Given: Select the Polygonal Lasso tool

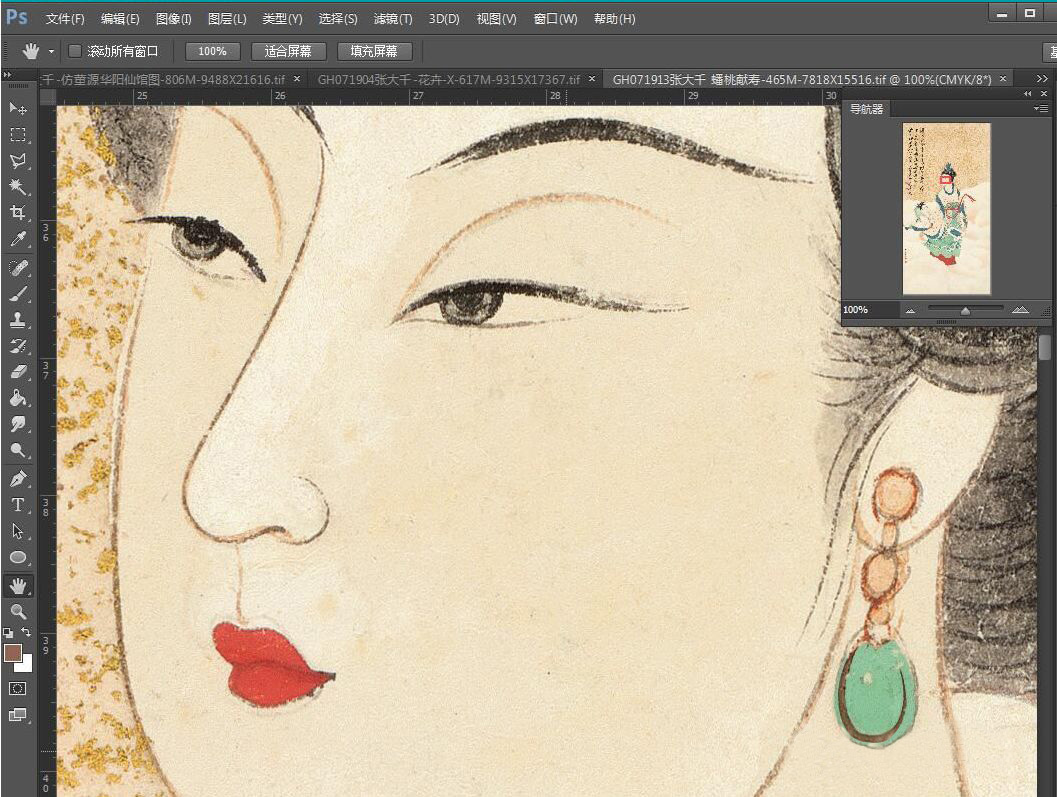Looking at the screenshot, I should pos(18,160).
